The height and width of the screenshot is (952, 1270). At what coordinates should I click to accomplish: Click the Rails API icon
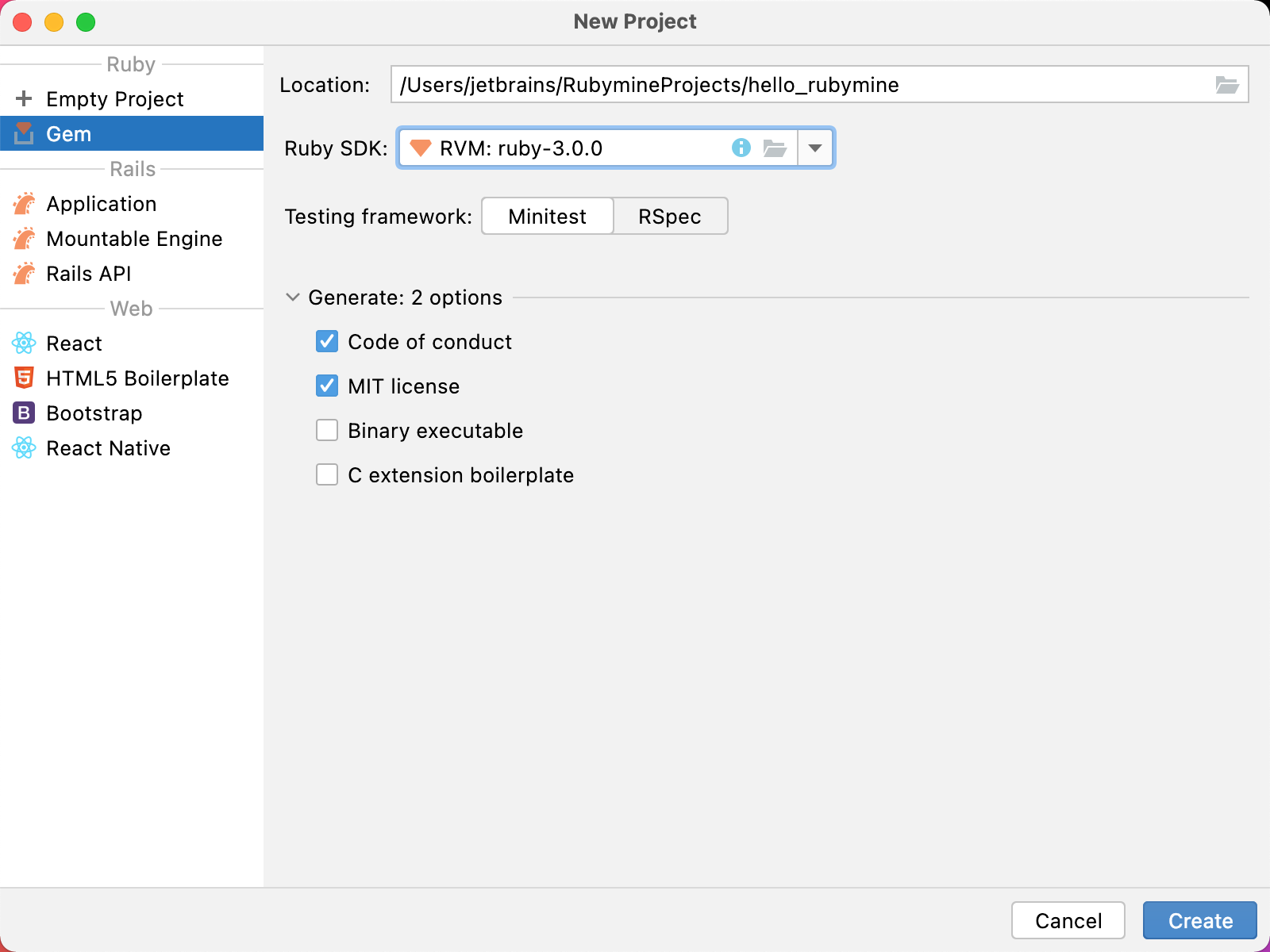coord(25,273)
